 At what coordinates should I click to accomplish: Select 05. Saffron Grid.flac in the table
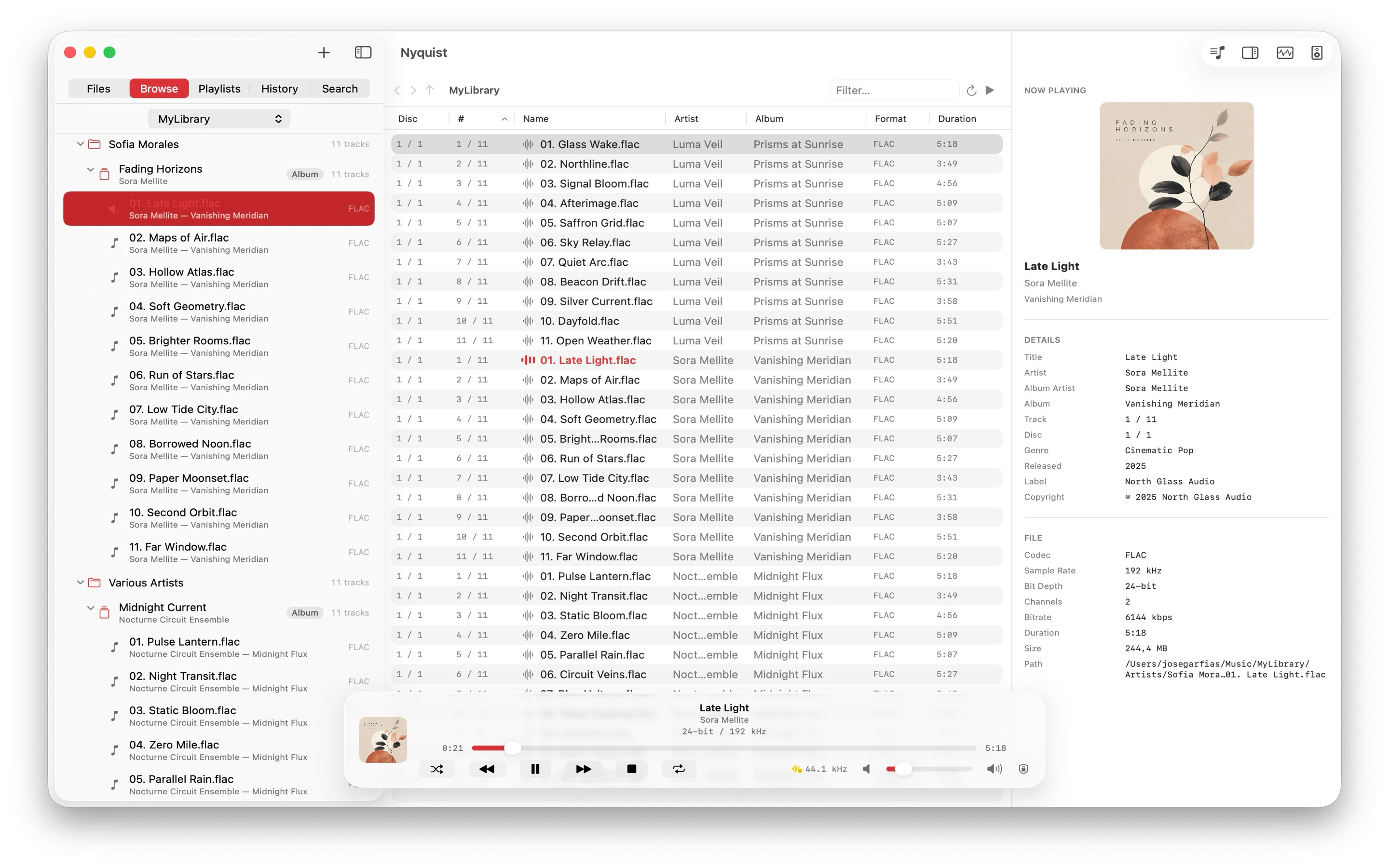[697, 223]
